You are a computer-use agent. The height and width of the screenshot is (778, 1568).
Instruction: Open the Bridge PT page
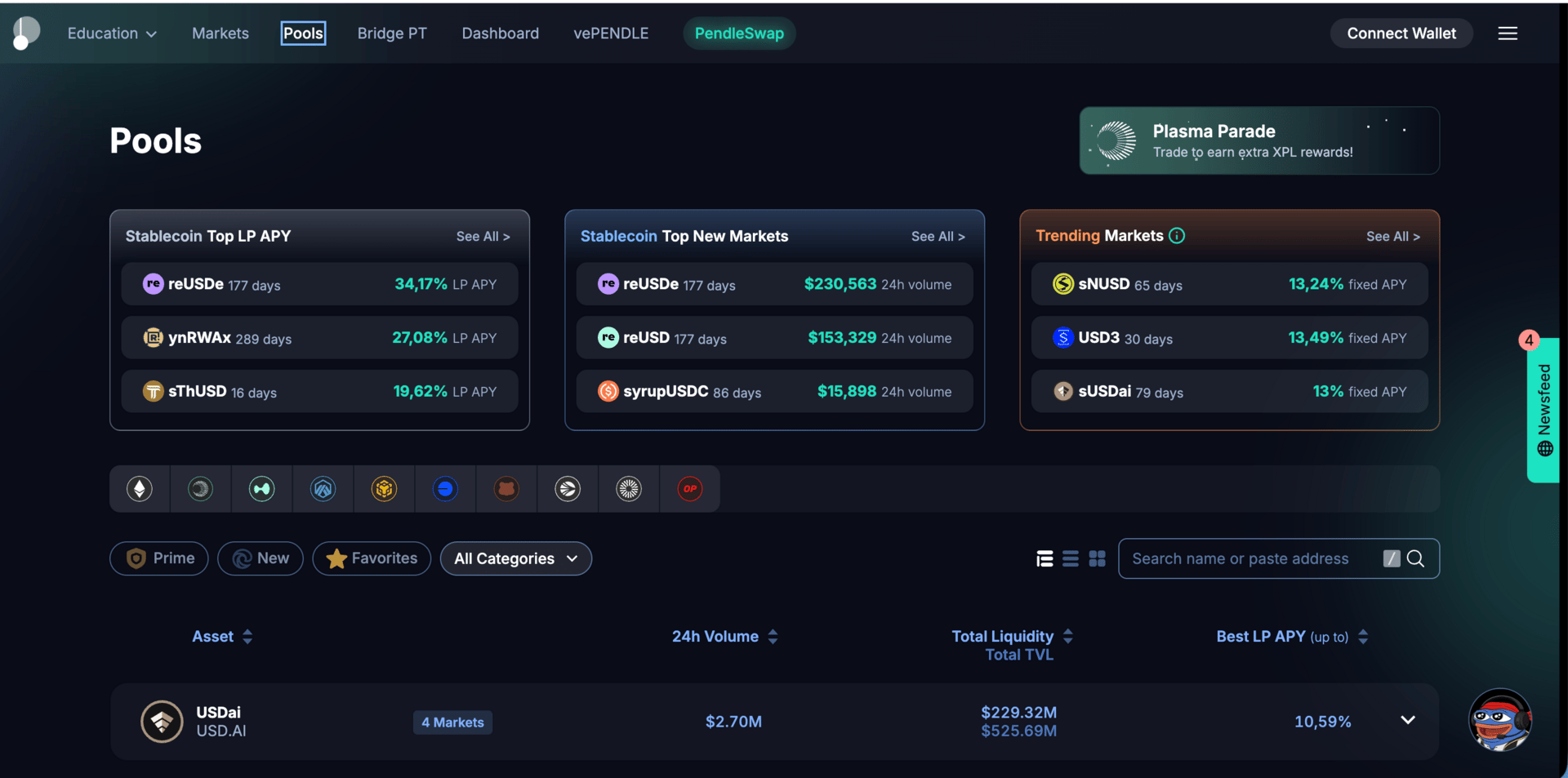click(x=392, y=33)
